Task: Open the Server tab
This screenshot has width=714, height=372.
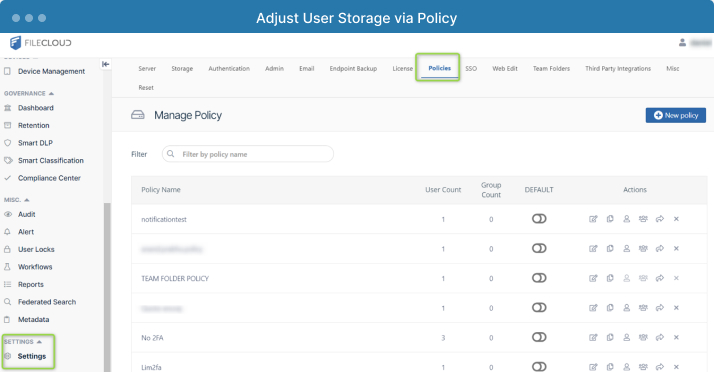Action: [147, 69]
